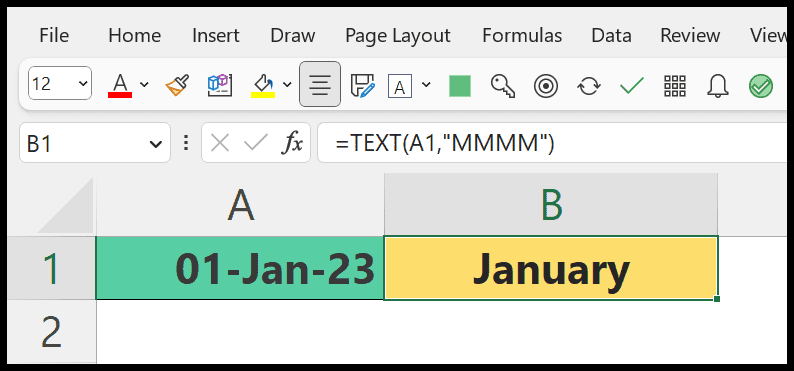Click the grid dots icon
794x371 pixels.
click(x=674, y=86)
